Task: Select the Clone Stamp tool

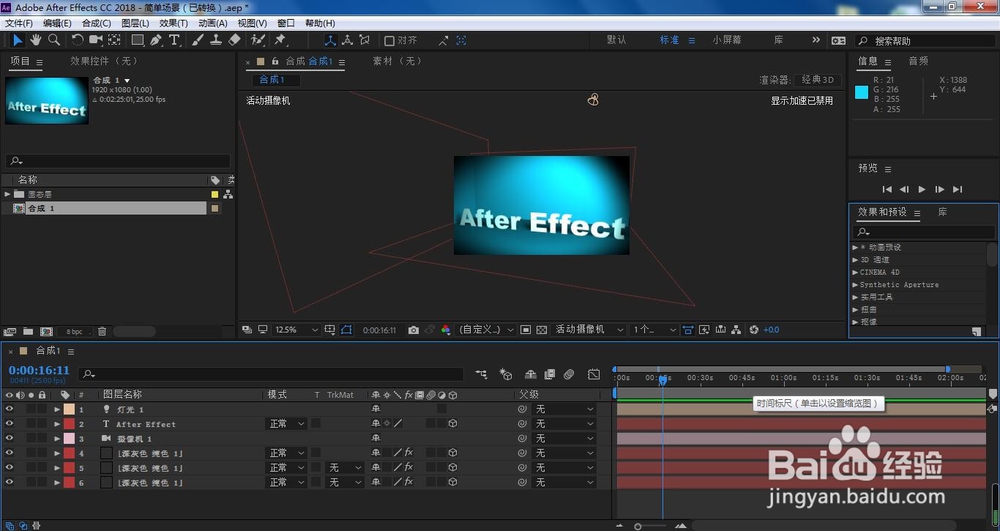Action: tap(216, 40)
